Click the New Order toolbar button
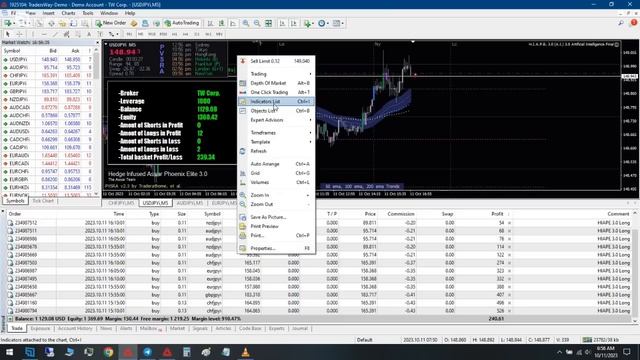 111,23
